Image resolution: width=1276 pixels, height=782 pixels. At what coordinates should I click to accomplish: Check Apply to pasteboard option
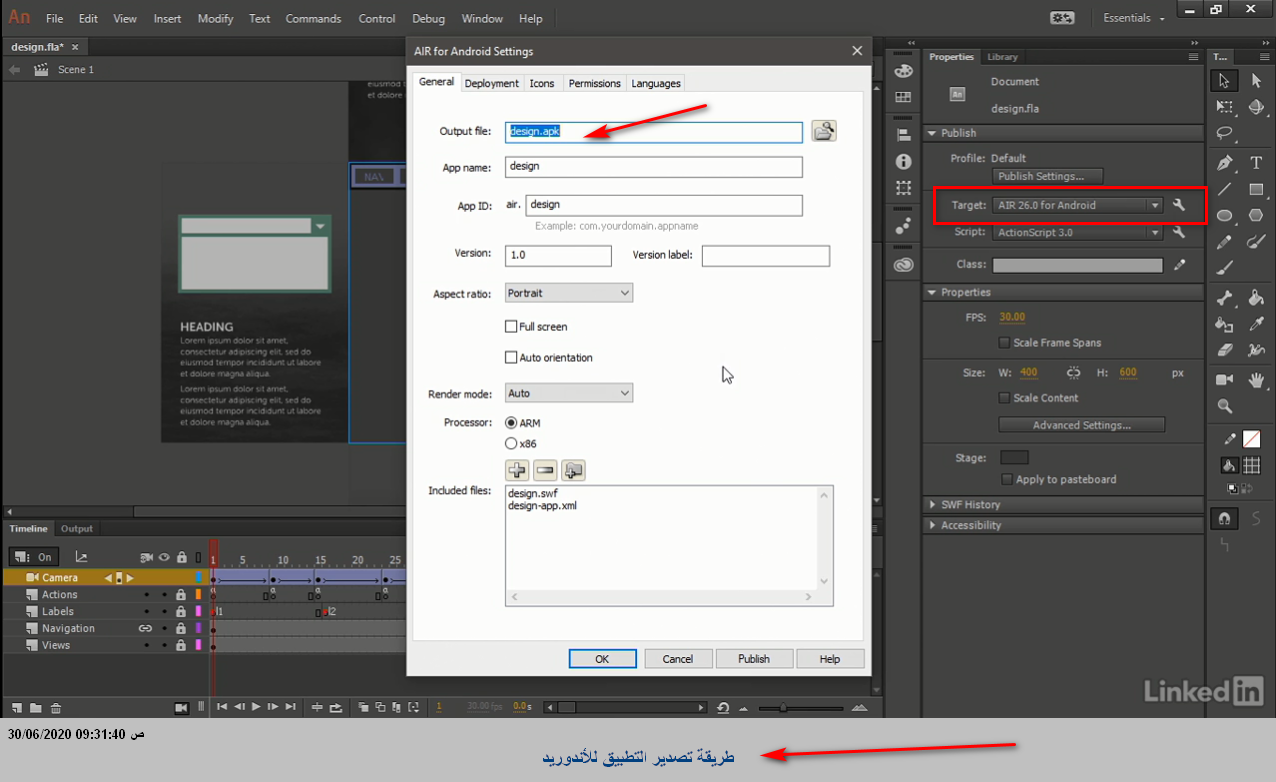(x=1007, y=480)
